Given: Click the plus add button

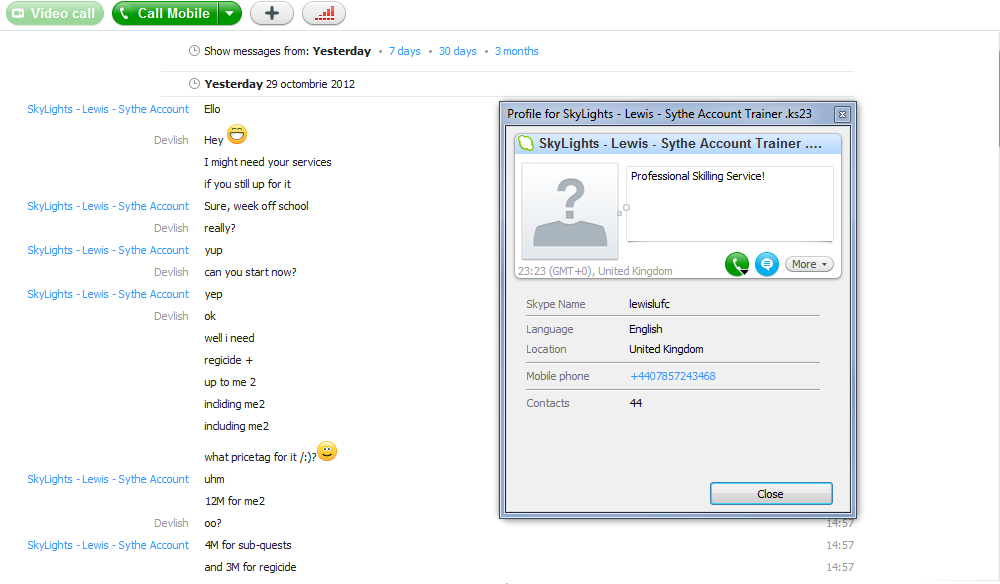Looking at the screenshot, I should coord(272,13).
